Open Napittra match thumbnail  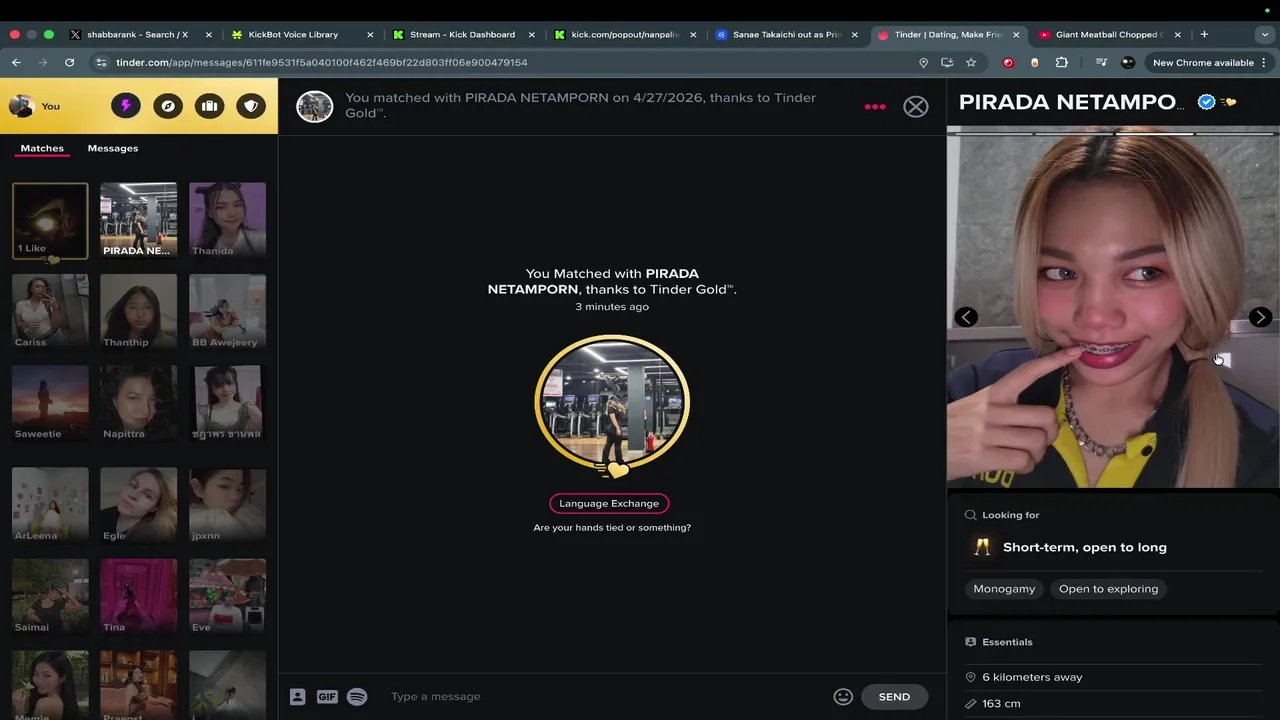click(138, 404)
